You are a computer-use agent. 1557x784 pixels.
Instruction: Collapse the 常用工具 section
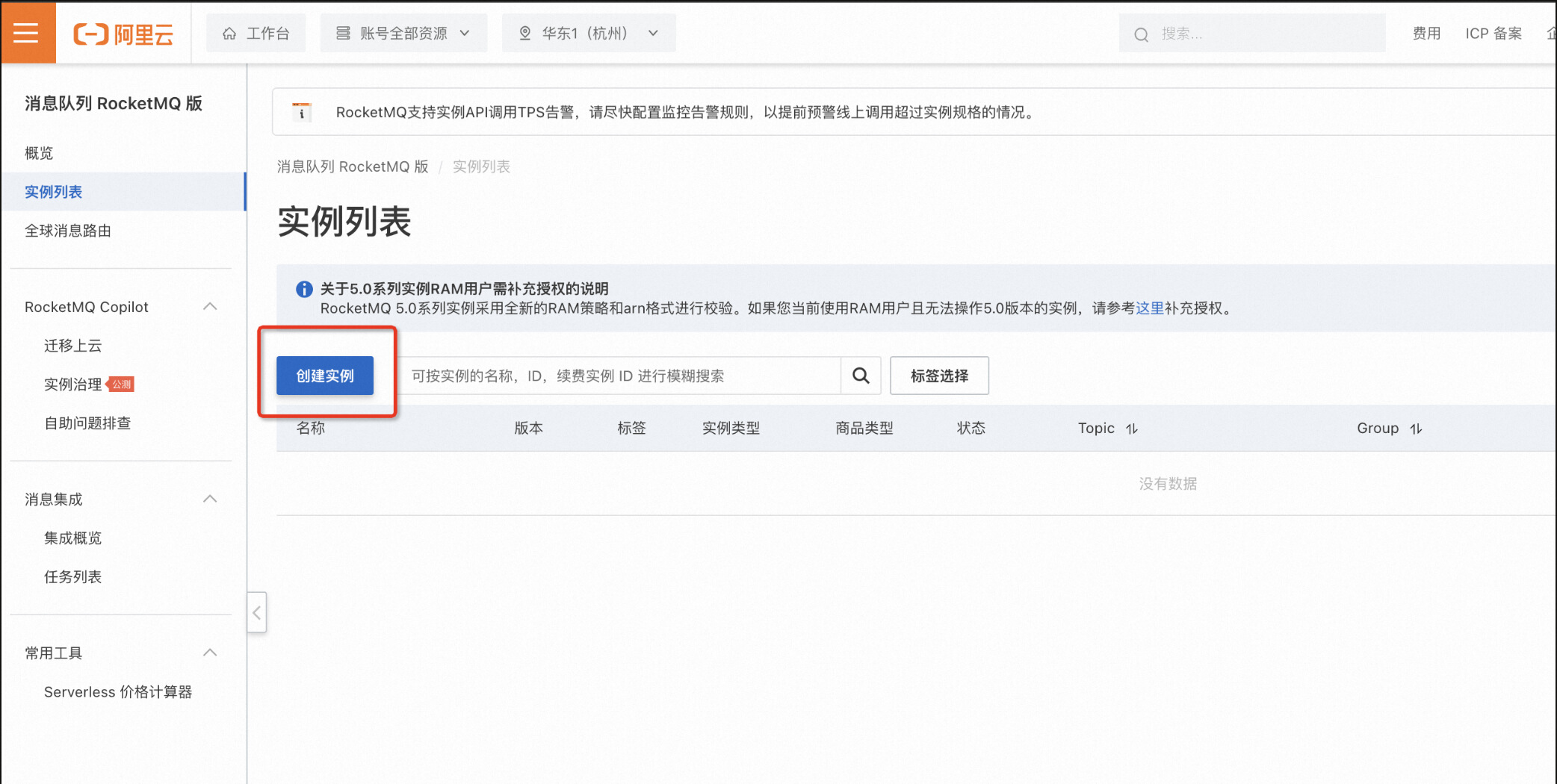click(x=210, y=653)
